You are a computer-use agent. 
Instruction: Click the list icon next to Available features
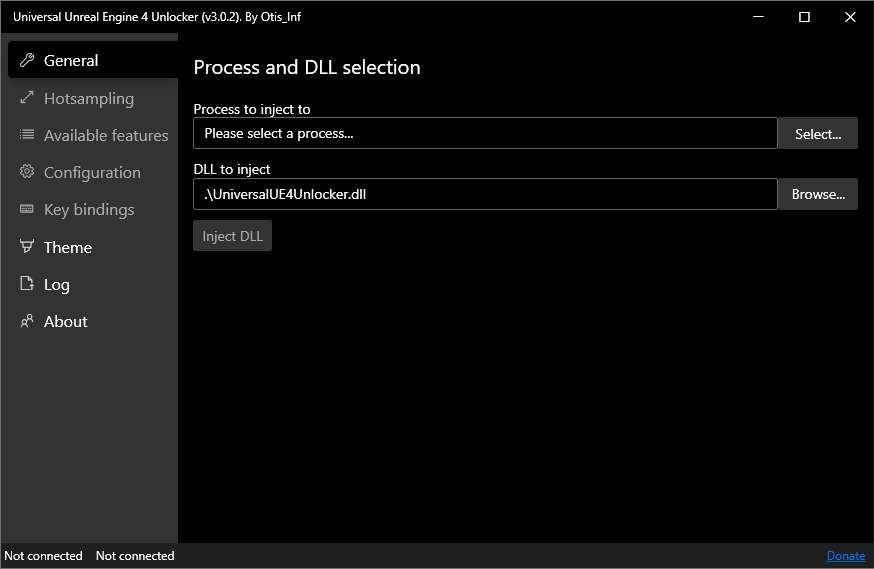point(27,134)
